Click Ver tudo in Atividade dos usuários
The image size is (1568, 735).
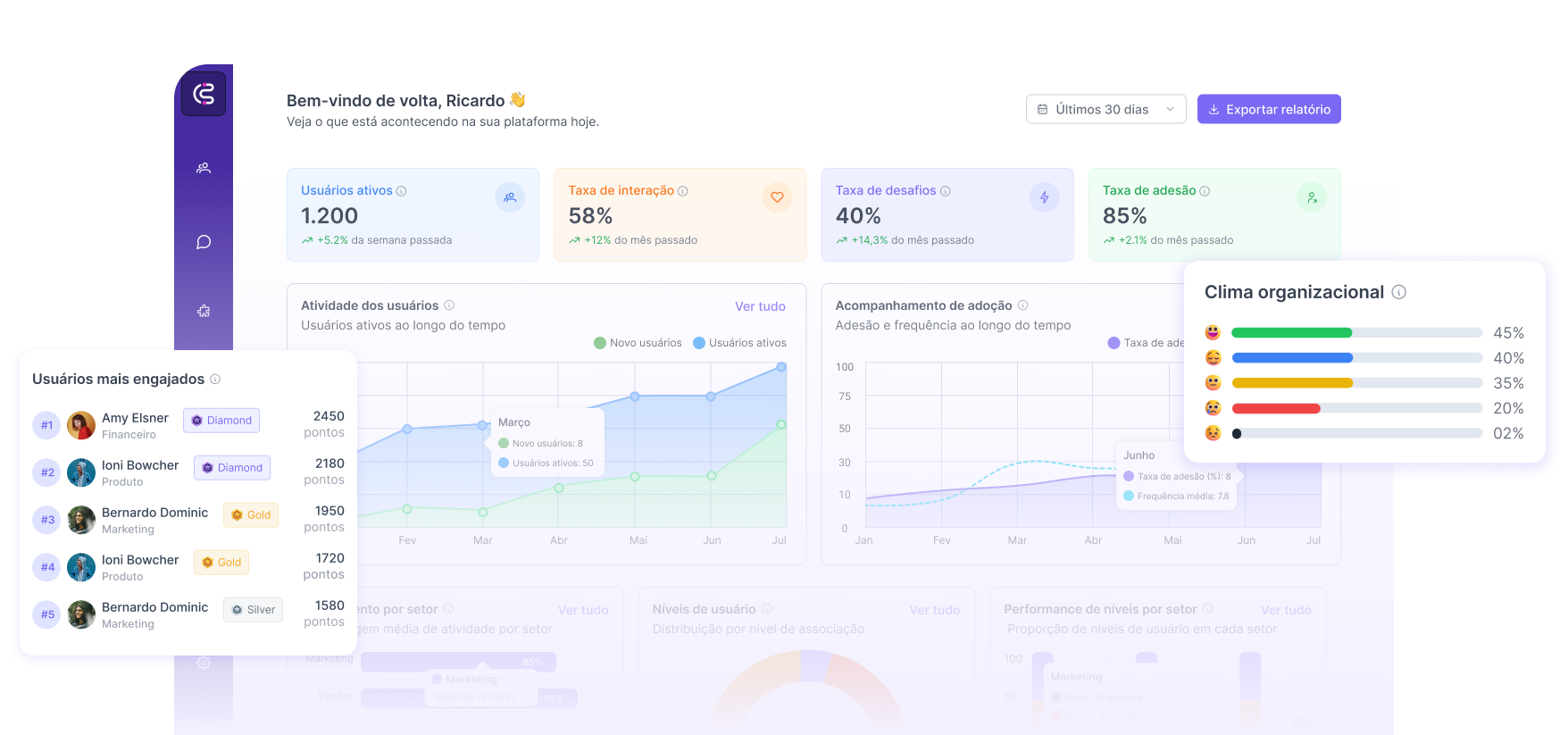[x=760, y=306]
